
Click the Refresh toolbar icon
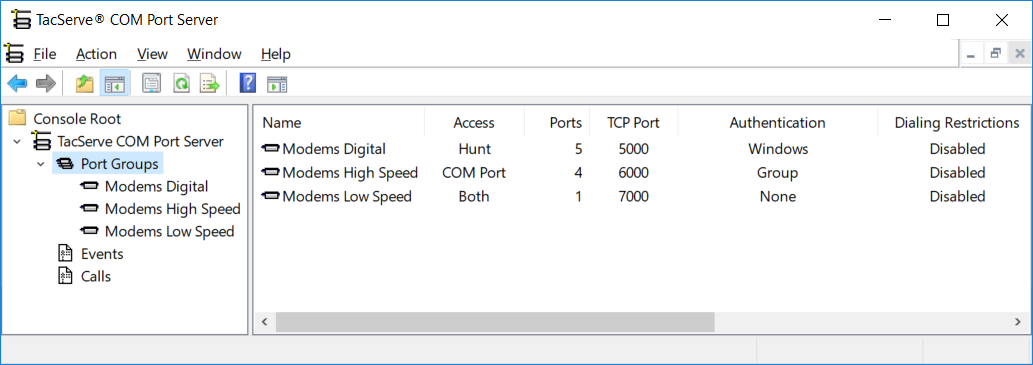point(181,84)
